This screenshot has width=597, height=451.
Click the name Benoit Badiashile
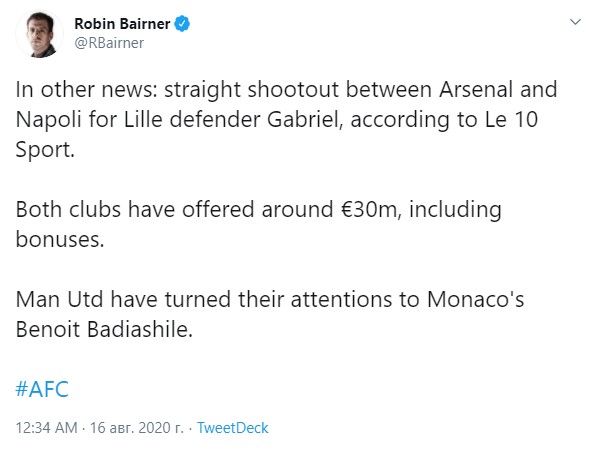[x=102, y=329]
